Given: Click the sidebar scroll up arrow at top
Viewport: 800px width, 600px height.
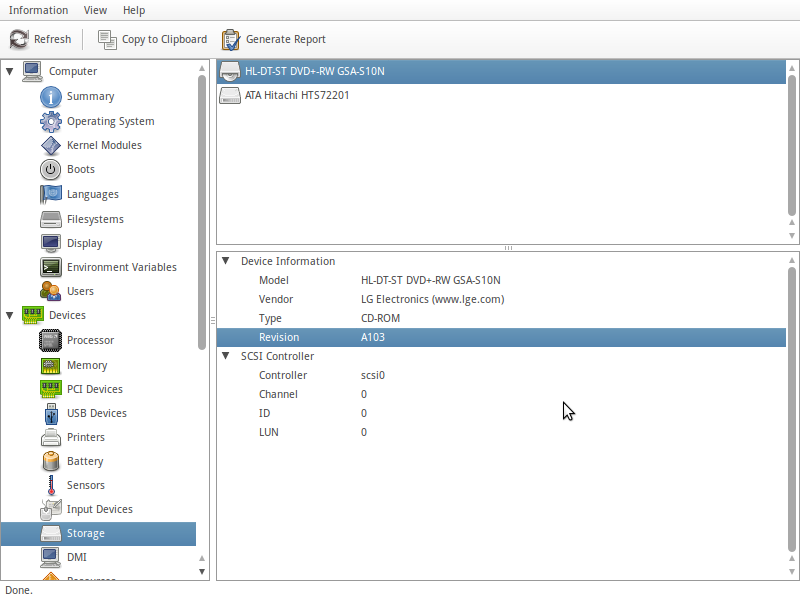Looking at the screenshot, I should (x=202, y=68).
